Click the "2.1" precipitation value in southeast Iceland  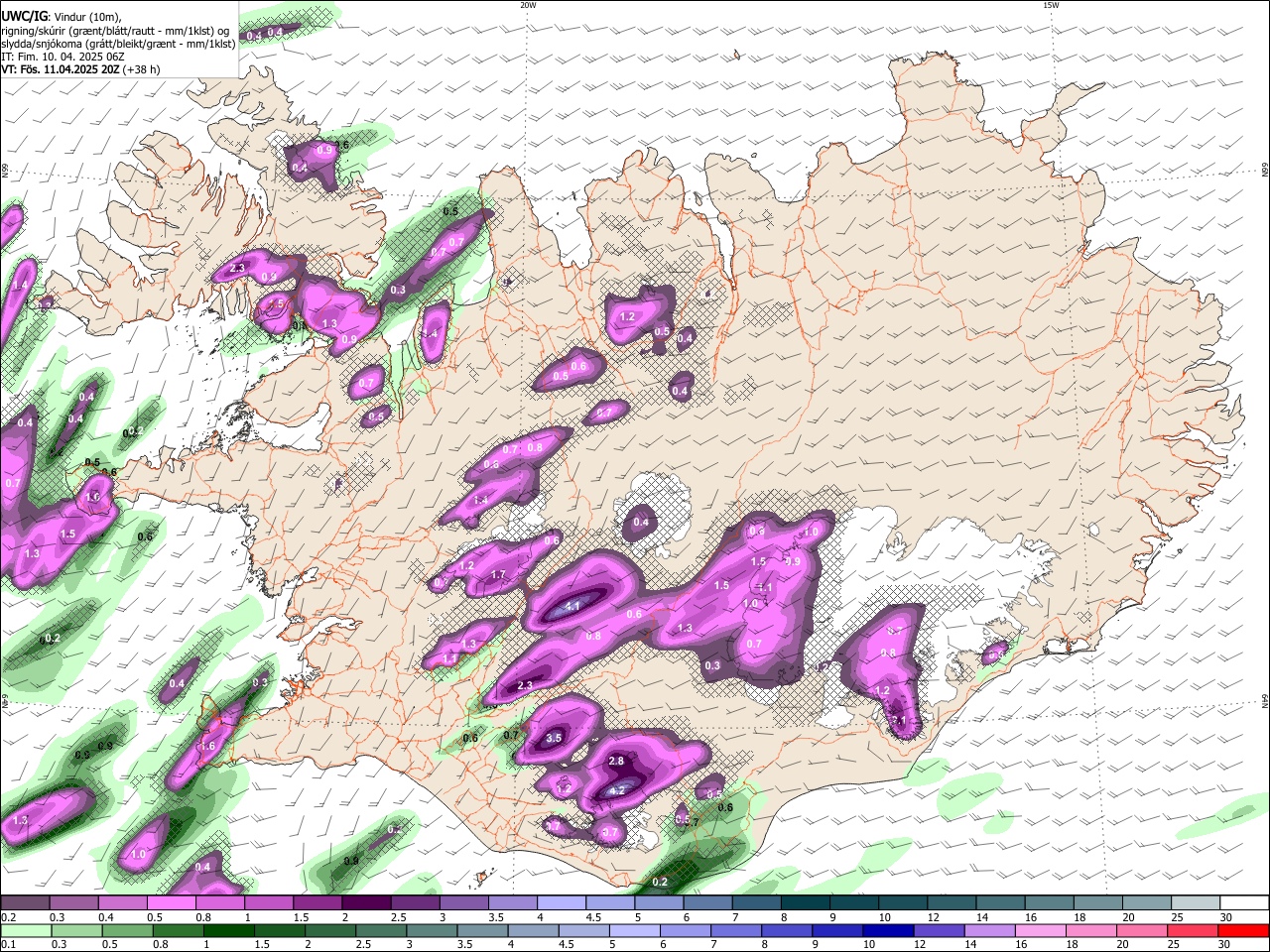pos(899,720)
